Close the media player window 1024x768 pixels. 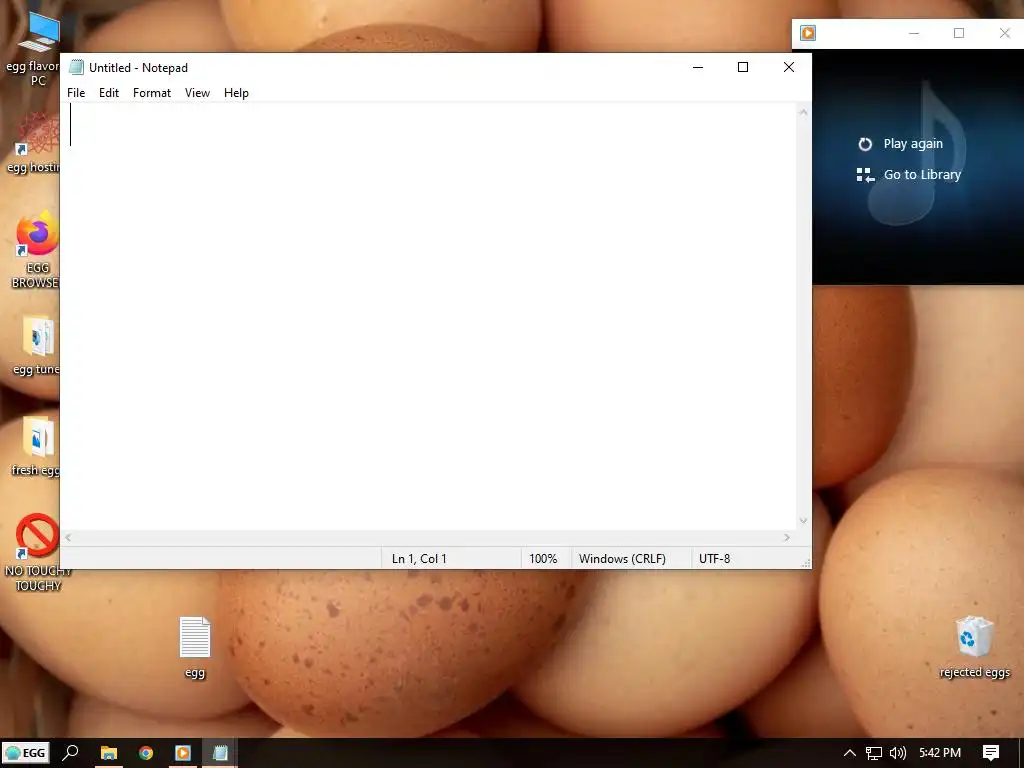1004,33
